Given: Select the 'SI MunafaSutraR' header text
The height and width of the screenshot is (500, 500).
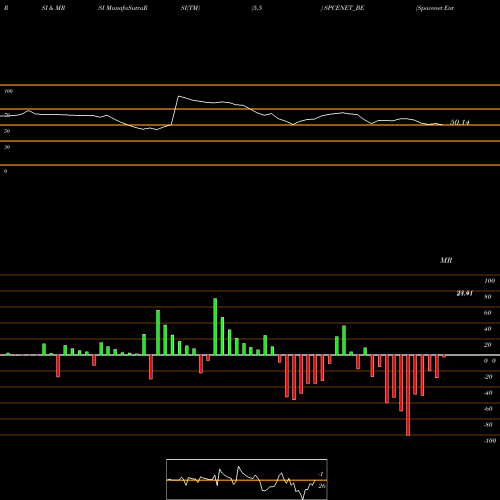Looking at the screenshot, I should point(123,8).
